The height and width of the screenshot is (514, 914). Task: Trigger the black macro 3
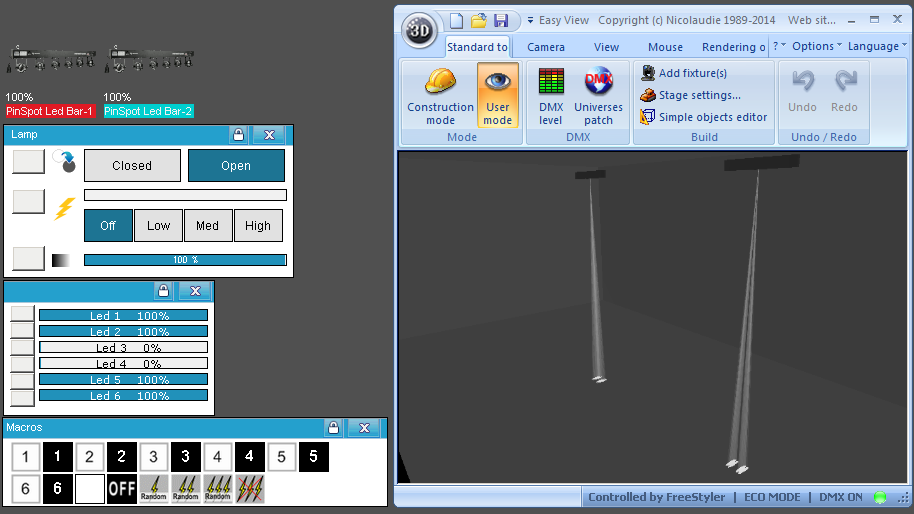pos(185,456)
